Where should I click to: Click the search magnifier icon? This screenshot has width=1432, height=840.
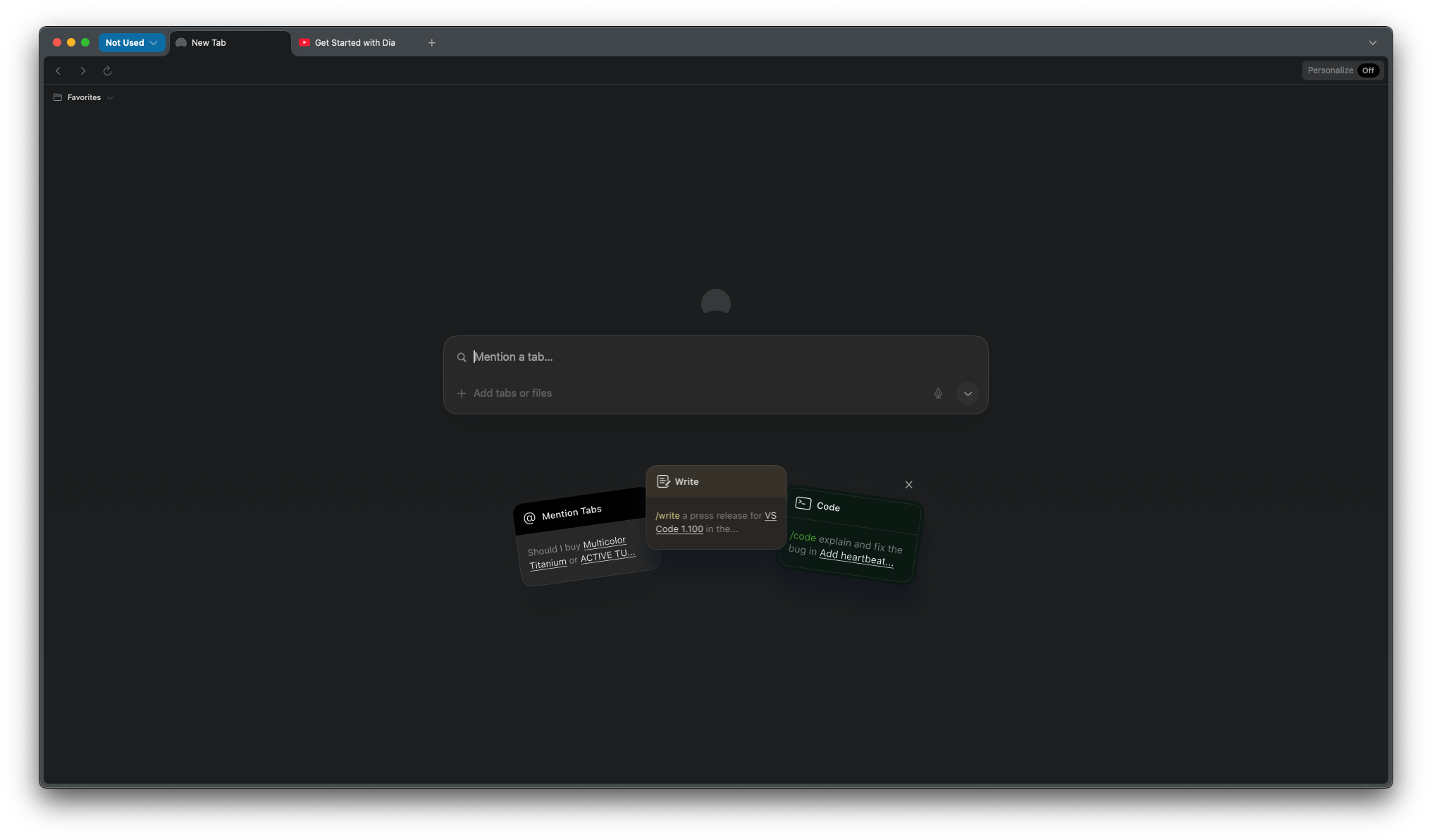pyautogui.click(x=462, y=357)
